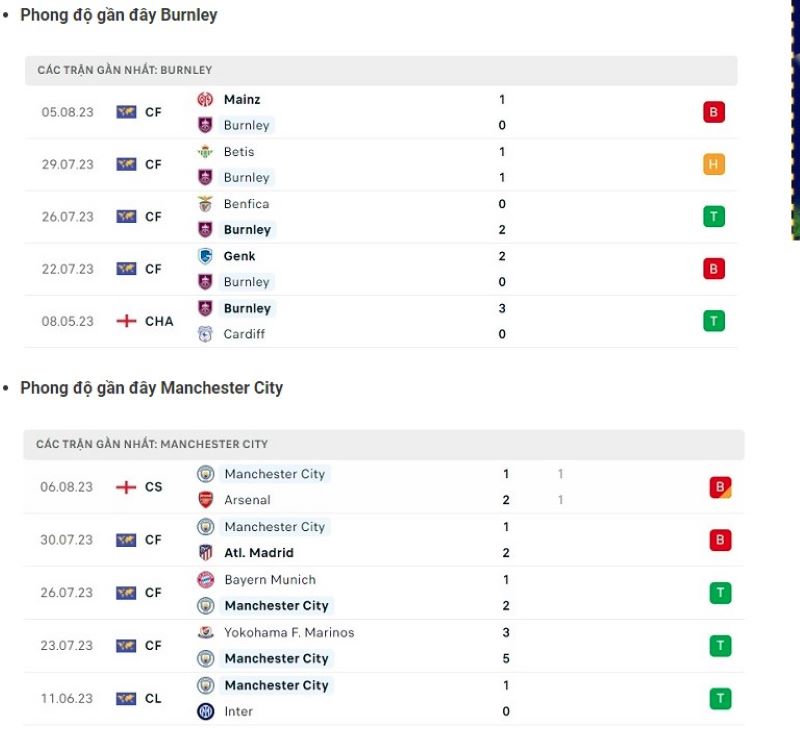Click the Inter club crest
Screen dimensions: 800x746
coord(208,711)
